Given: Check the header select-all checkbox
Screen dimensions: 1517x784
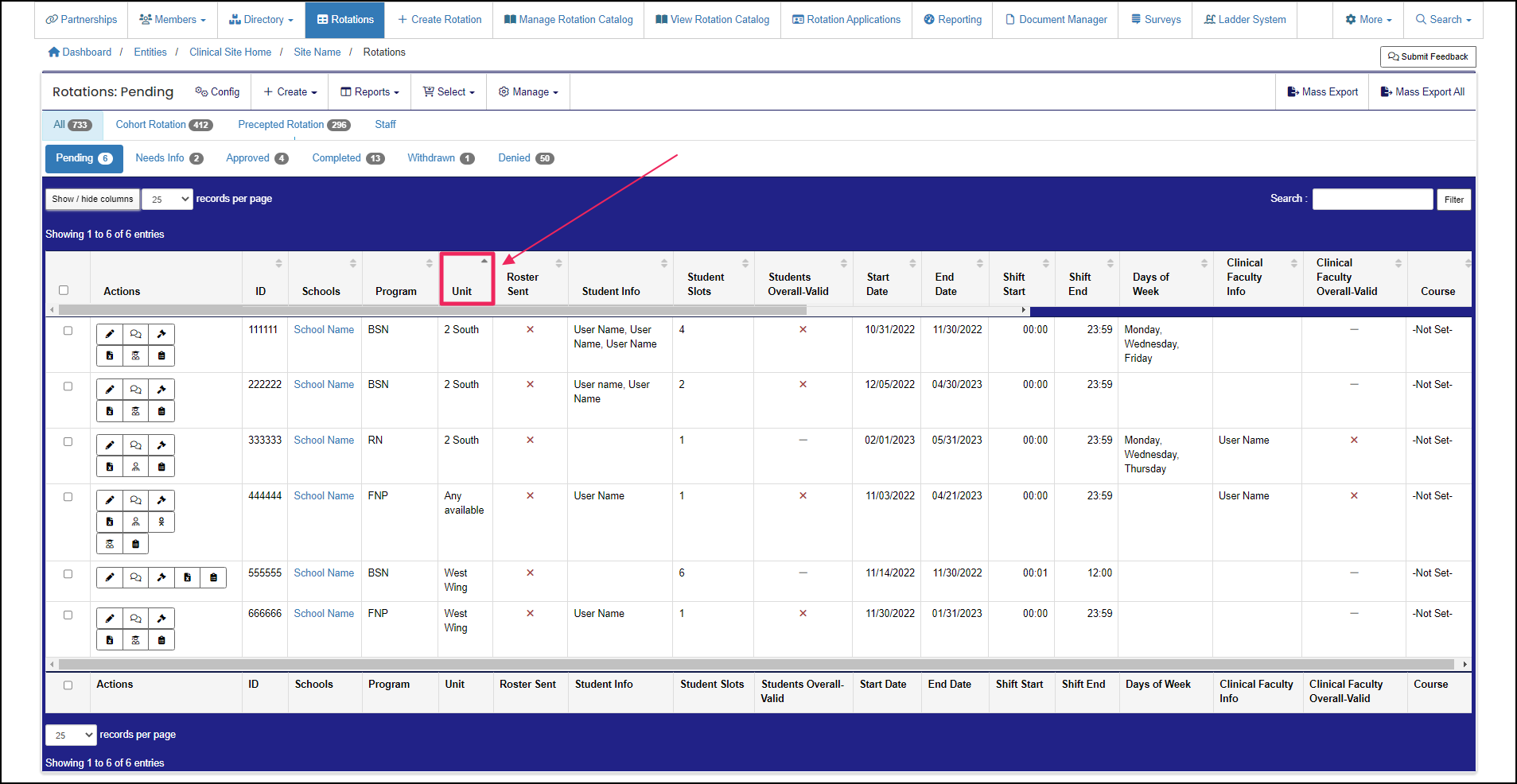Looking at the screenshot, I should pyautogui.click(x=64, y=289).
